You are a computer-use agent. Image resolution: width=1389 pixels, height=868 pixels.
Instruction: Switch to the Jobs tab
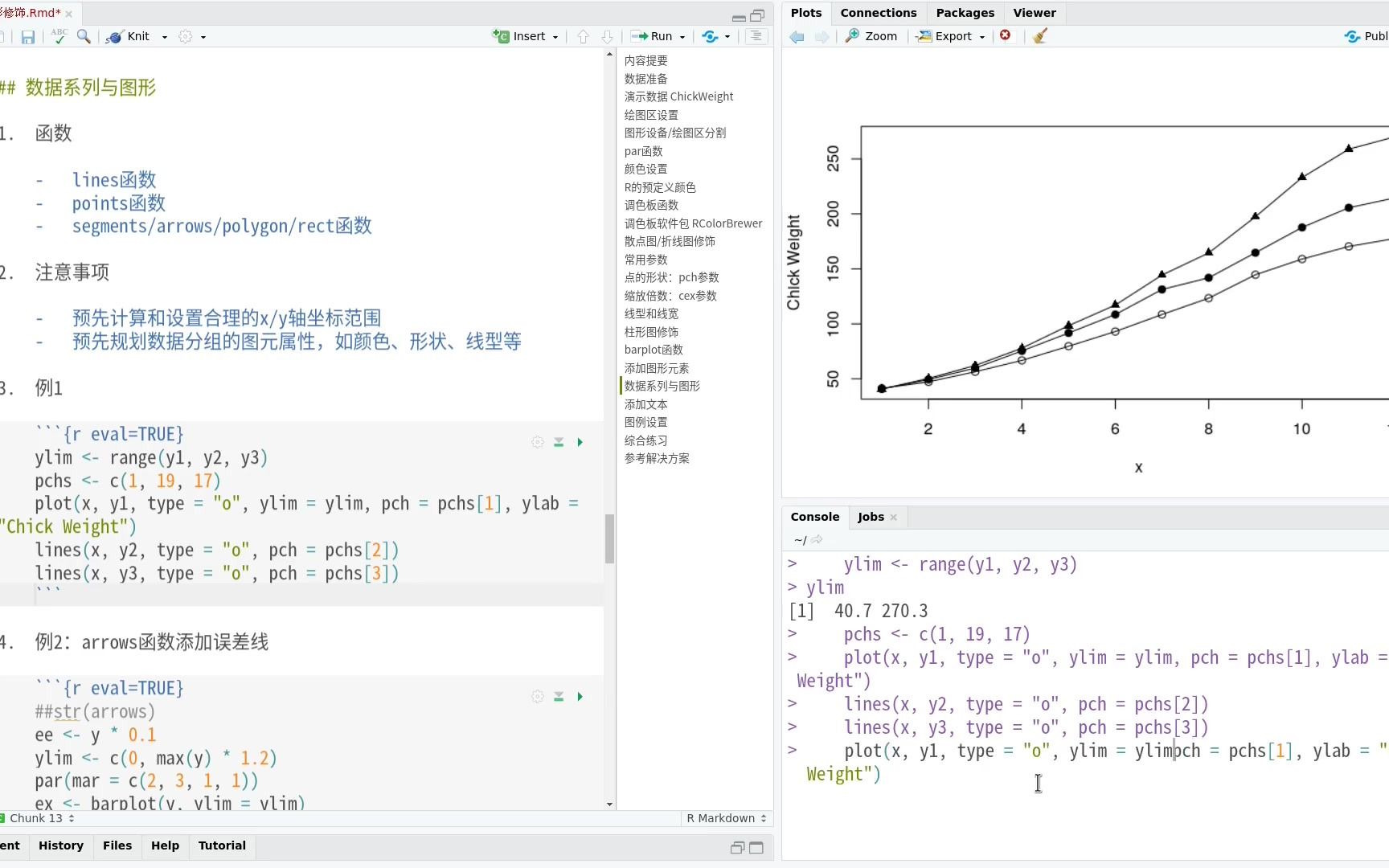(871, 517)
